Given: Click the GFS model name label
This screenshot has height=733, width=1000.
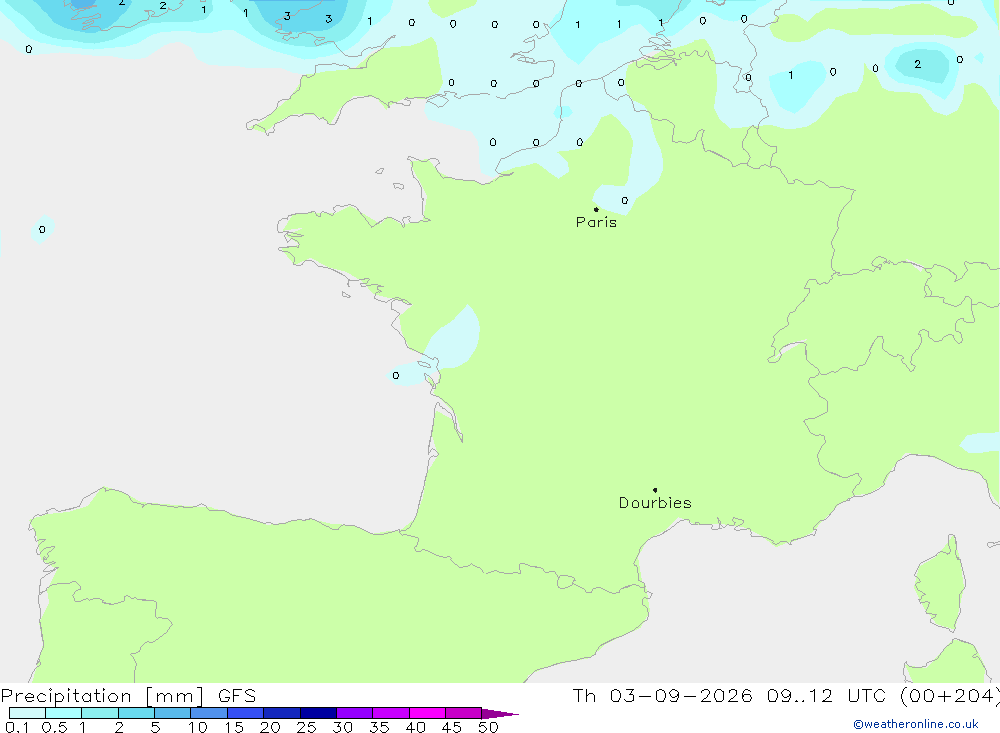Looking at the screenshot, I should click(237, 696).
